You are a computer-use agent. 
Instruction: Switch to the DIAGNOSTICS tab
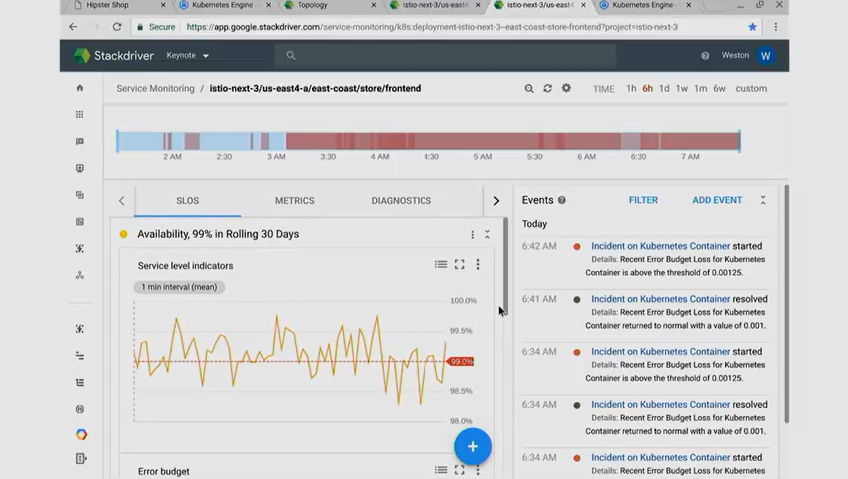(x=401, y=201)
